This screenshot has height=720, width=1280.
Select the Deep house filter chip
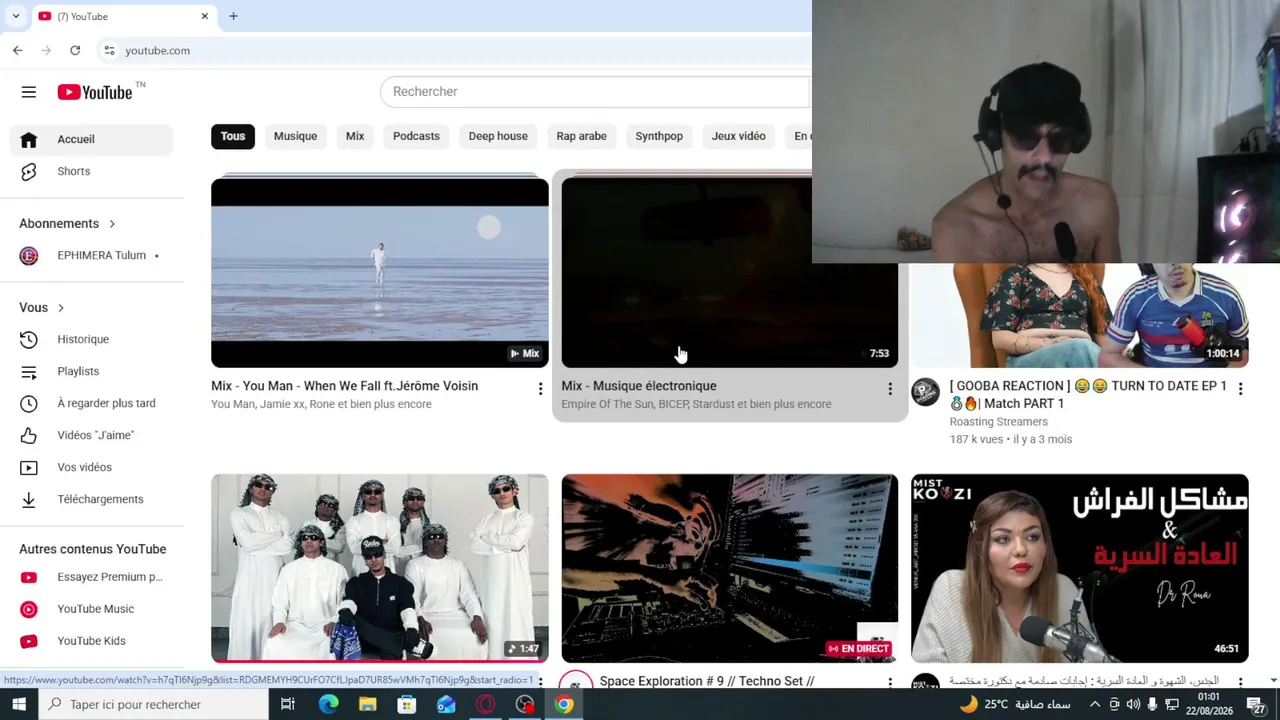498,136
